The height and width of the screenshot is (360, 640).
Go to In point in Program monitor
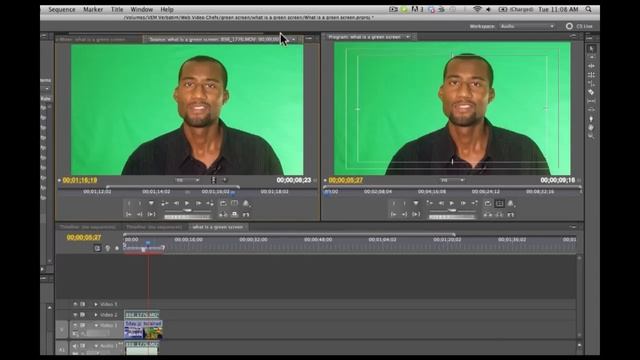click(393, 214)
